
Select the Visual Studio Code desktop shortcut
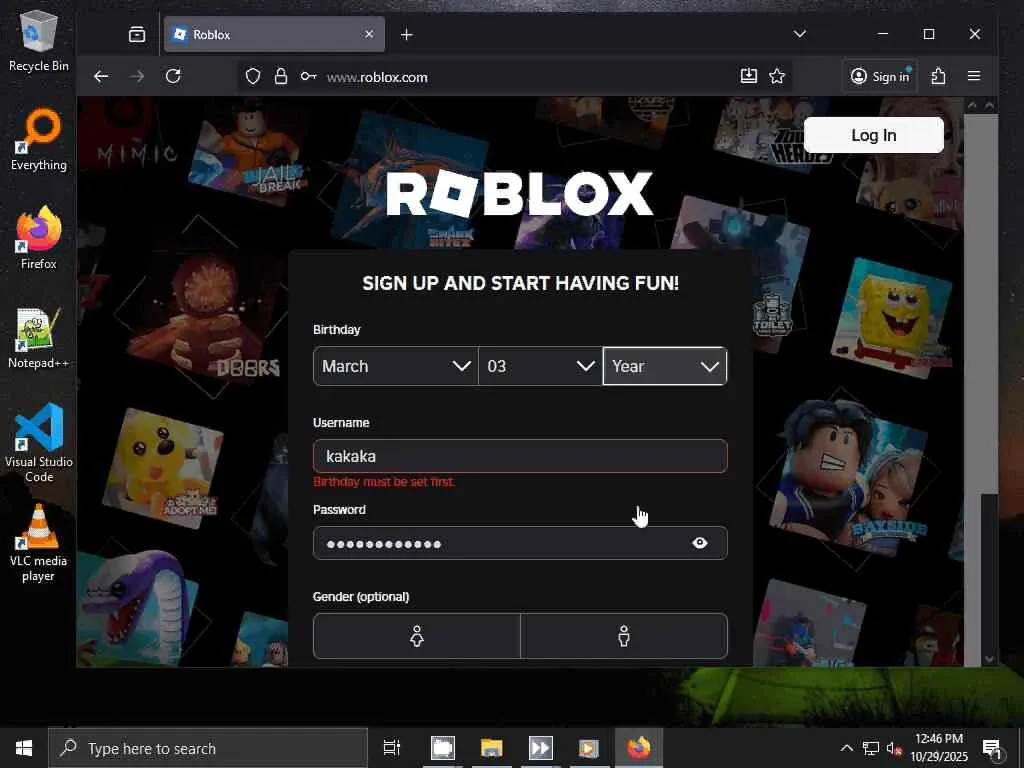[x=39, y=443]
